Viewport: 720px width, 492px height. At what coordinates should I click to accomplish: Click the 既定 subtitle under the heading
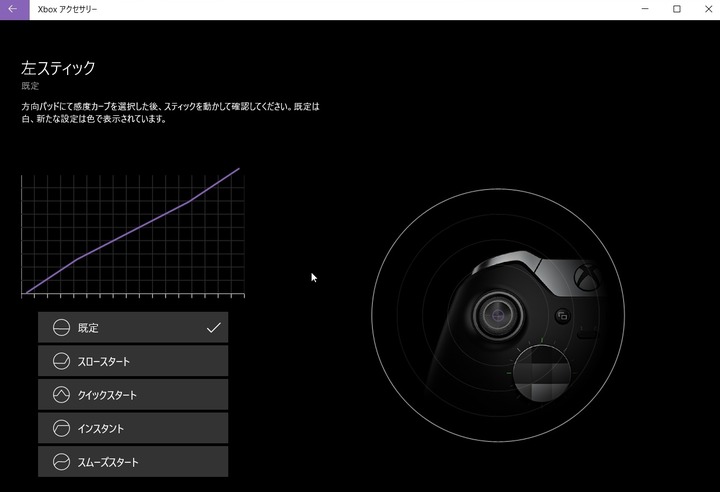click(x=30, y=86)
